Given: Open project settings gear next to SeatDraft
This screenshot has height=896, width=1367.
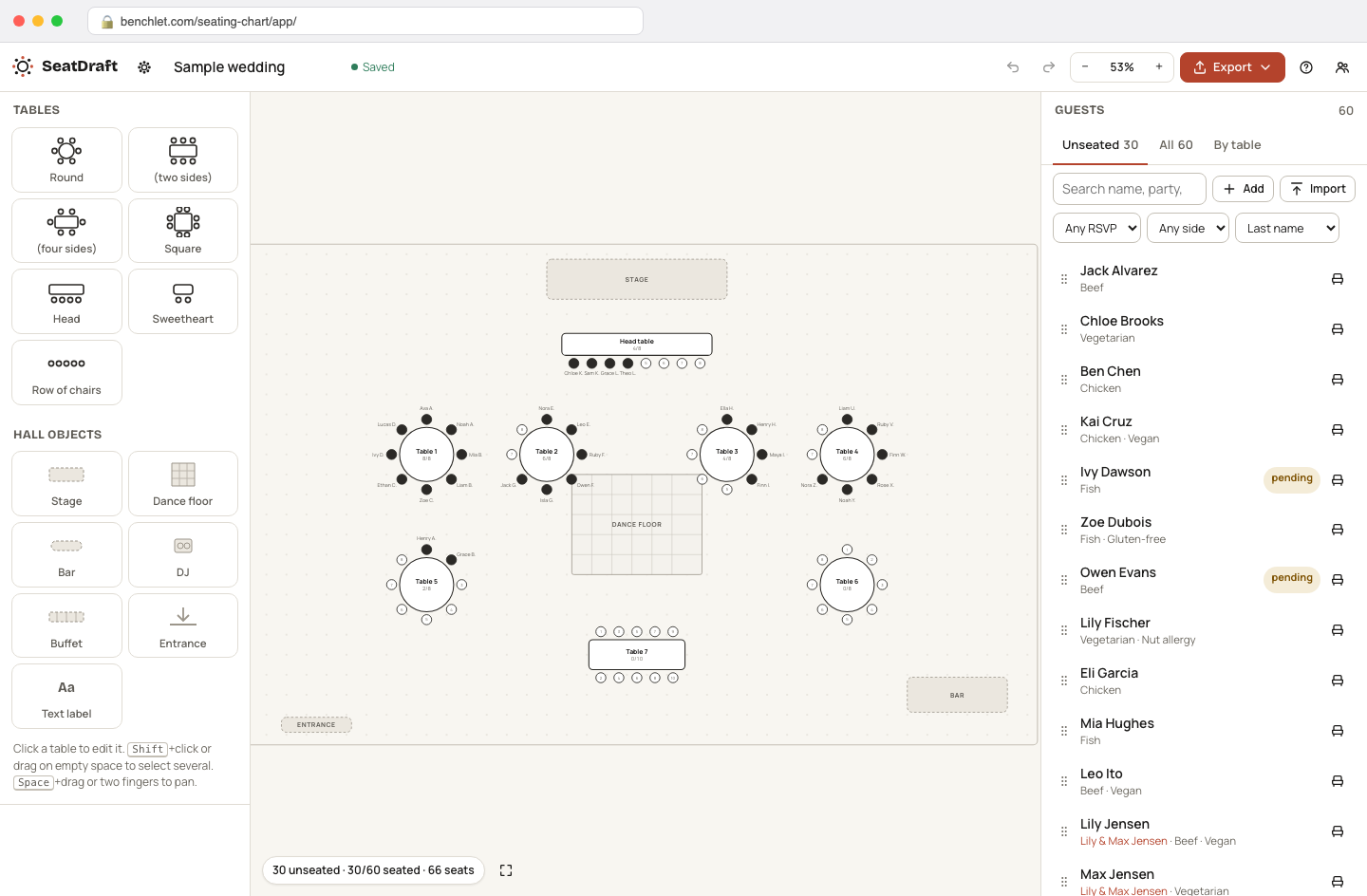Looking at the screenshot, I should 144,67.
